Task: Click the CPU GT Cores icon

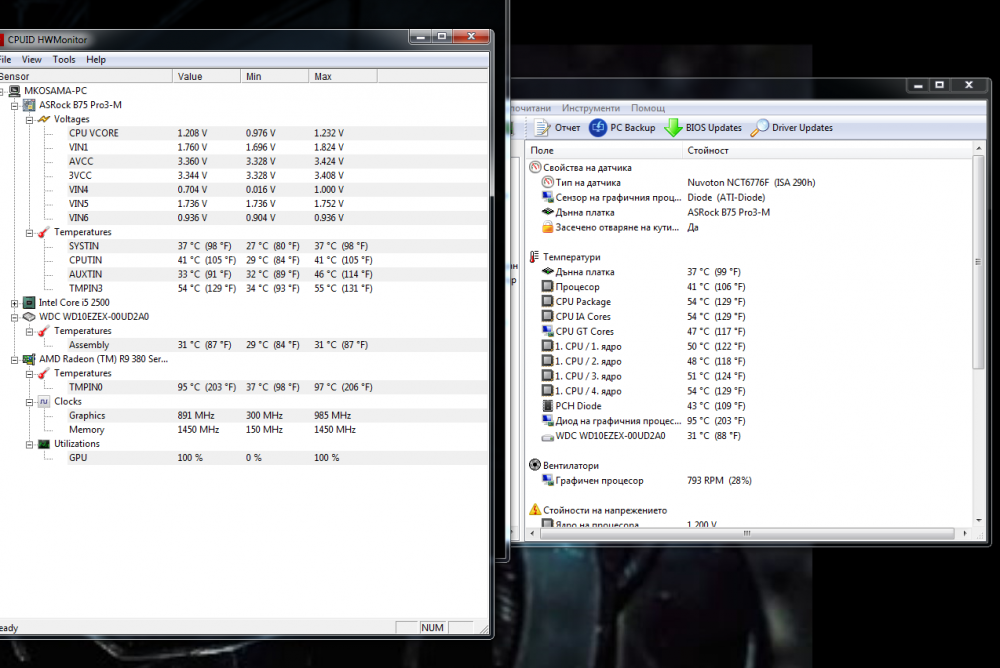Action: tap(547, 331)
